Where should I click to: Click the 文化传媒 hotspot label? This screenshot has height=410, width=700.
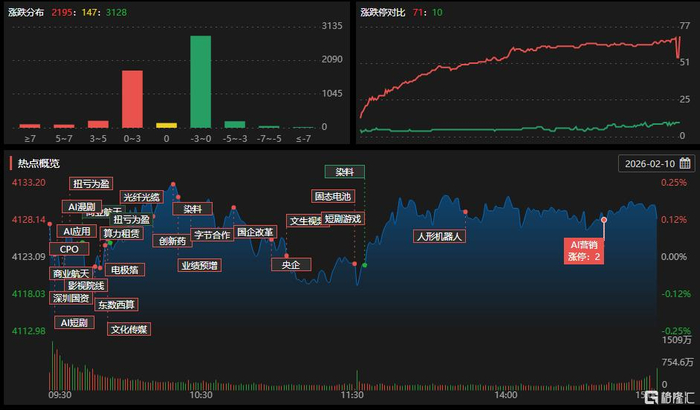coord(129,329)
